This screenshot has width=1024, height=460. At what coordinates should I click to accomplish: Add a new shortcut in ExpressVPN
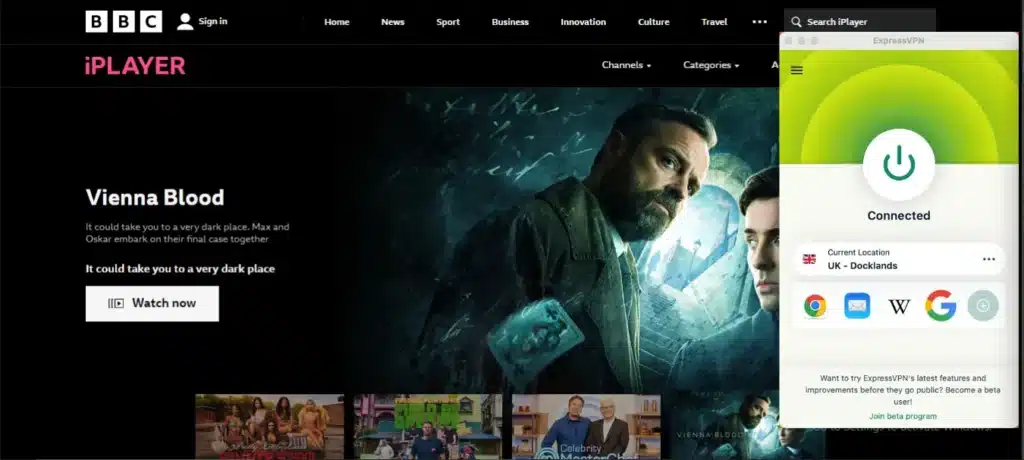(982, 306)
